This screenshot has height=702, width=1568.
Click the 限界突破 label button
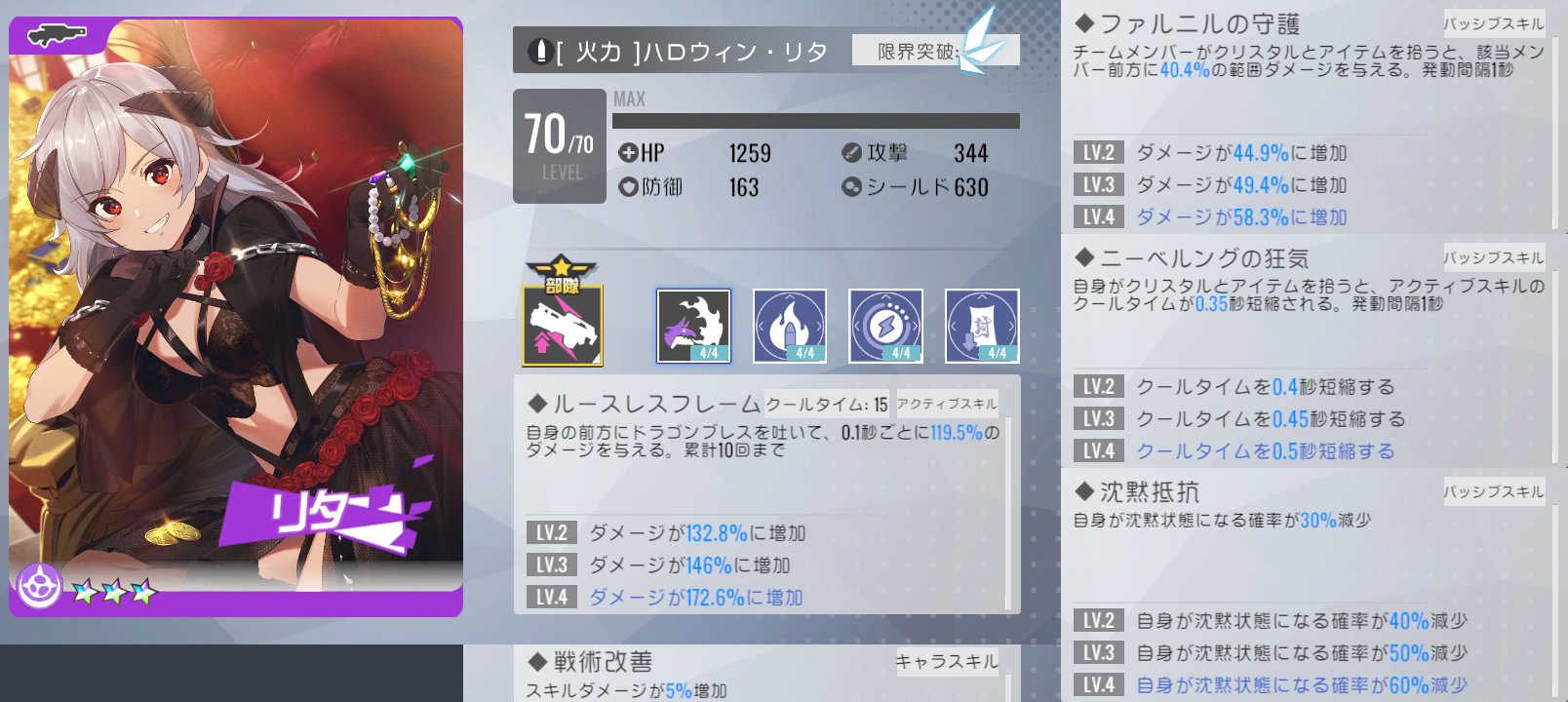[918, 51]
